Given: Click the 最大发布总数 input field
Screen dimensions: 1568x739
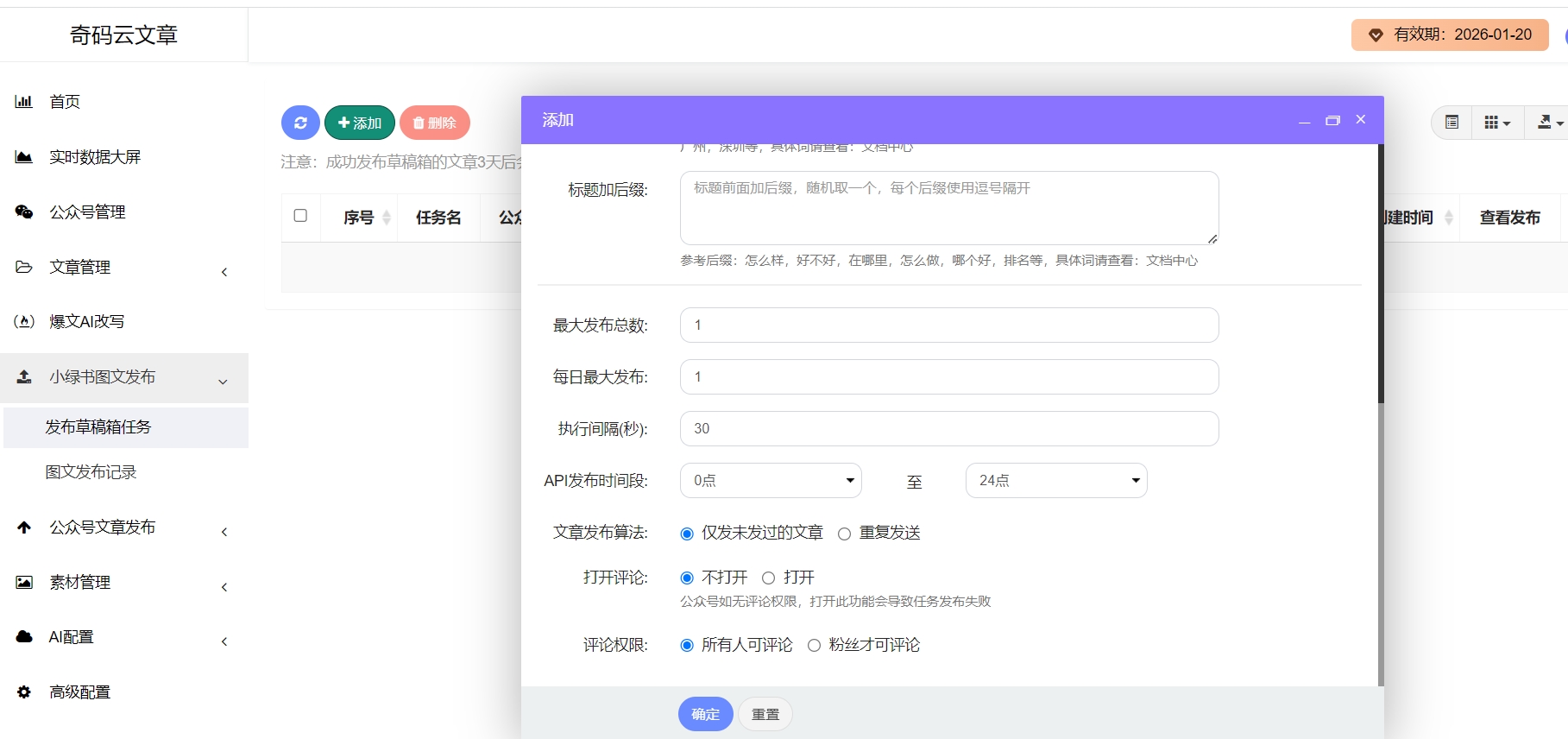Looking at the screenshot, I should click(949, 325).
